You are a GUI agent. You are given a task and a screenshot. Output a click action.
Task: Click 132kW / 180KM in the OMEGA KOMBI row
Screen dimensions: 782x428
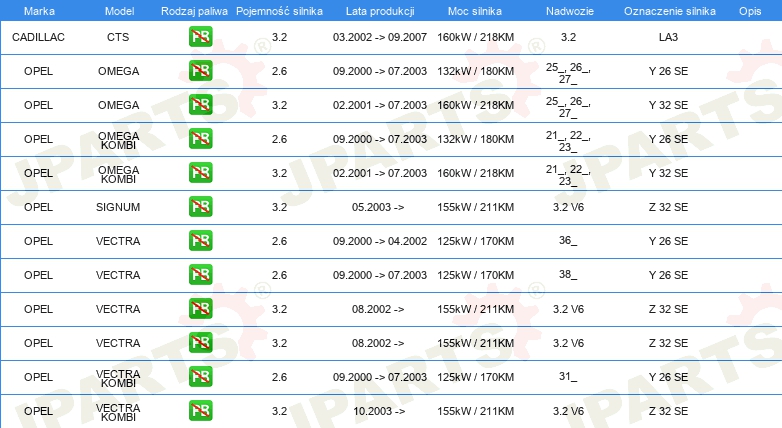pyautogui.click(x=476, y=139)
